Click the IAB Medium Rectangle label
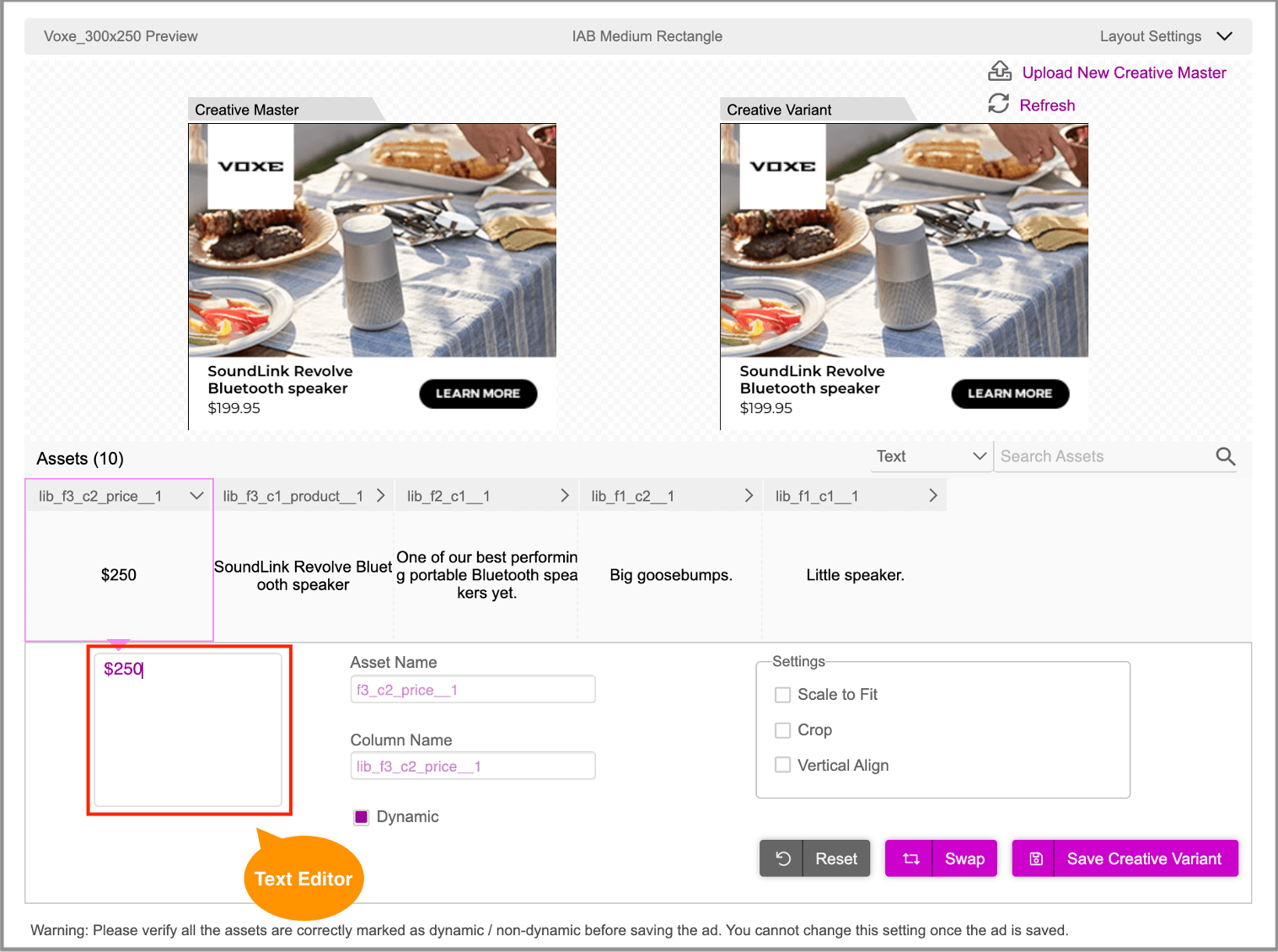This screenshot has width=1278, height=952. coord(647,36)
